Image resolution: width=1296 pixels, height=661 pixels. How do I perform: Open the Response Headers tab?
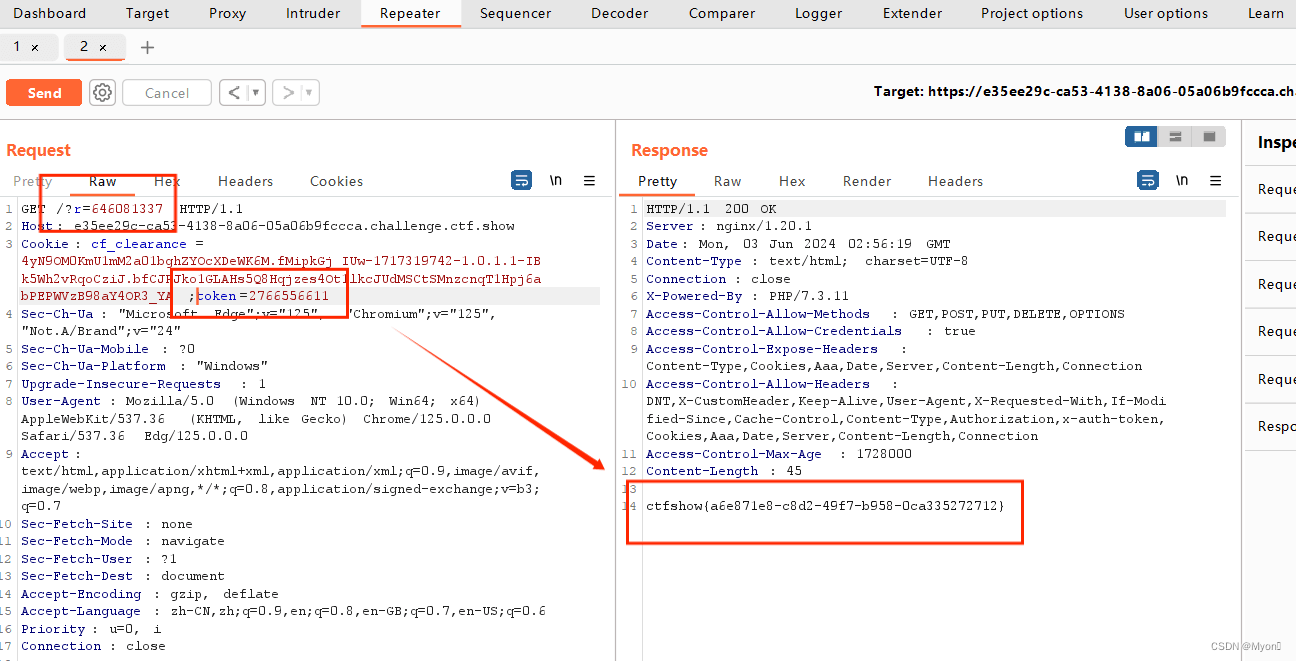coord(955,181)
